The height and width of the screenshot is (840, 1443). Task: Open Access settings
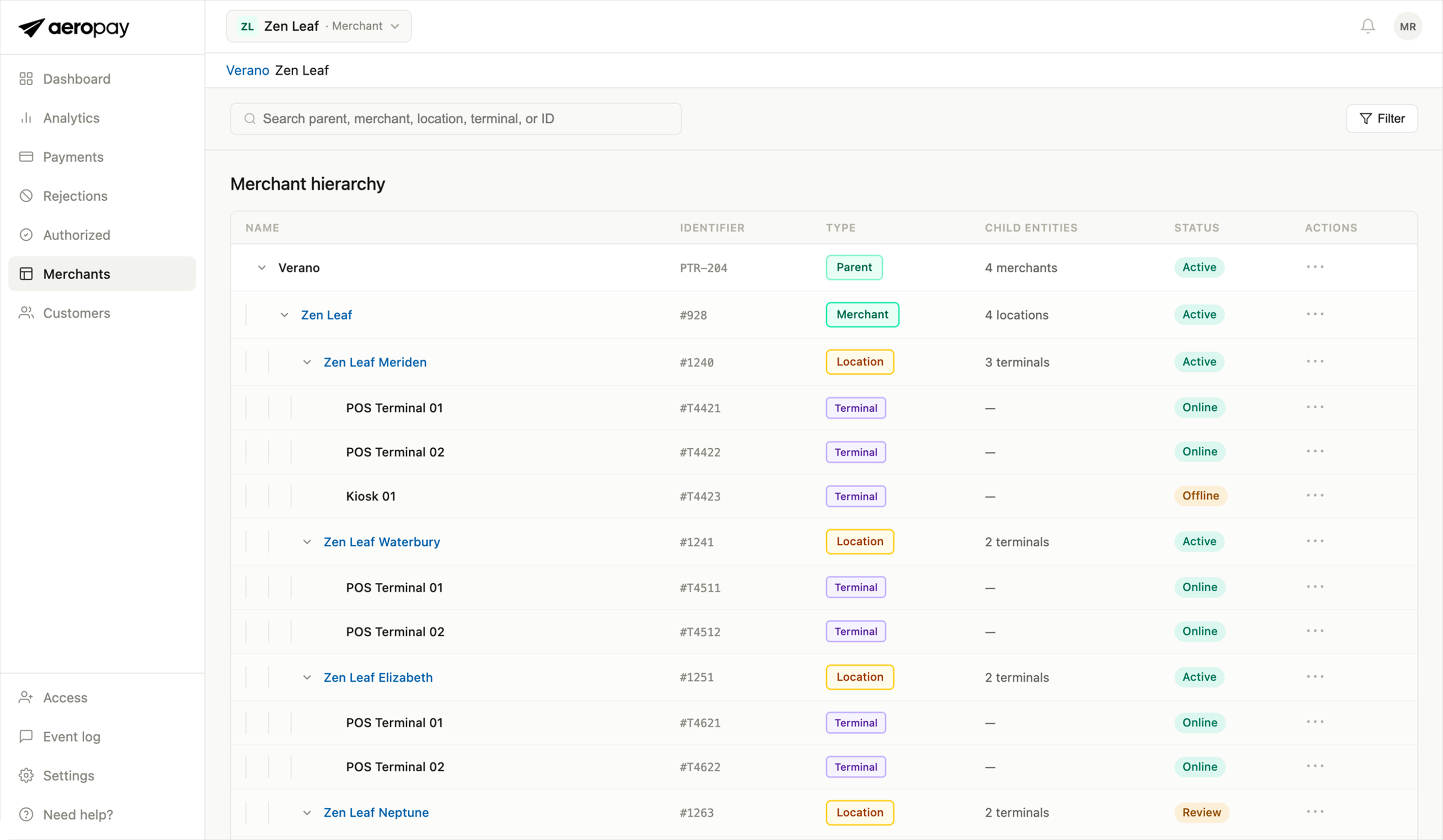coord(102,697)
